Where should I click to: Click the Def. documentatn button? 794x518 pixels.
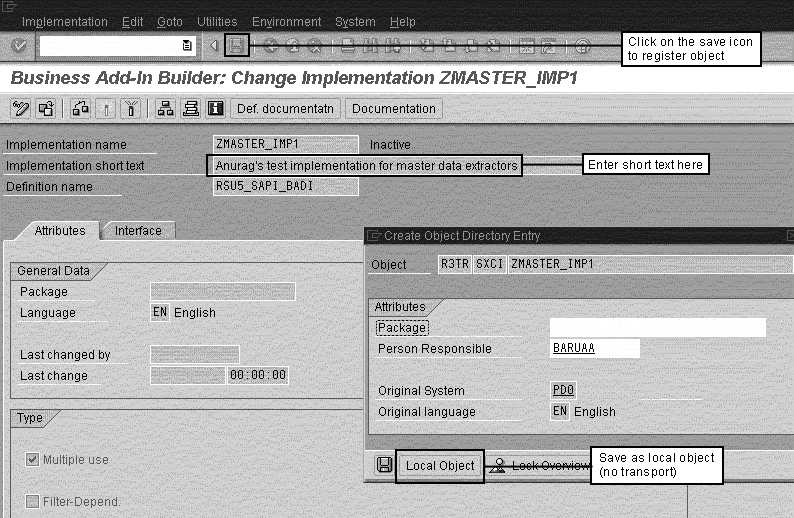(286, 109)
